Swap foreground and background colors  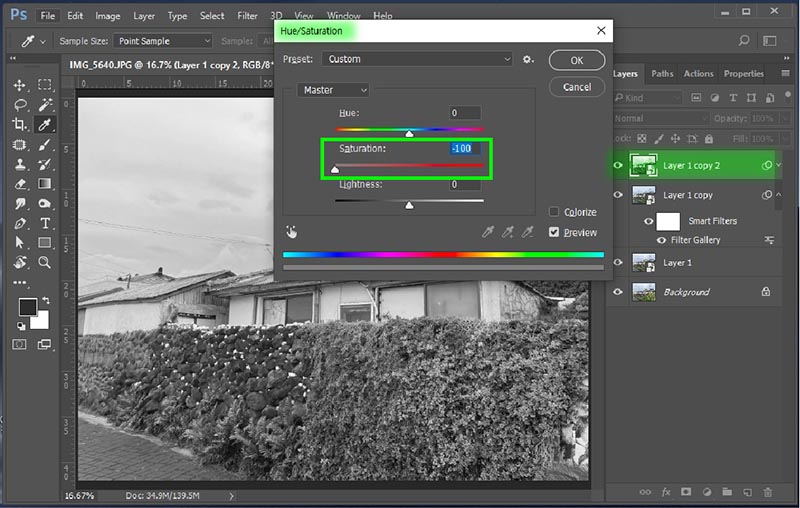[x=46, y=301]
